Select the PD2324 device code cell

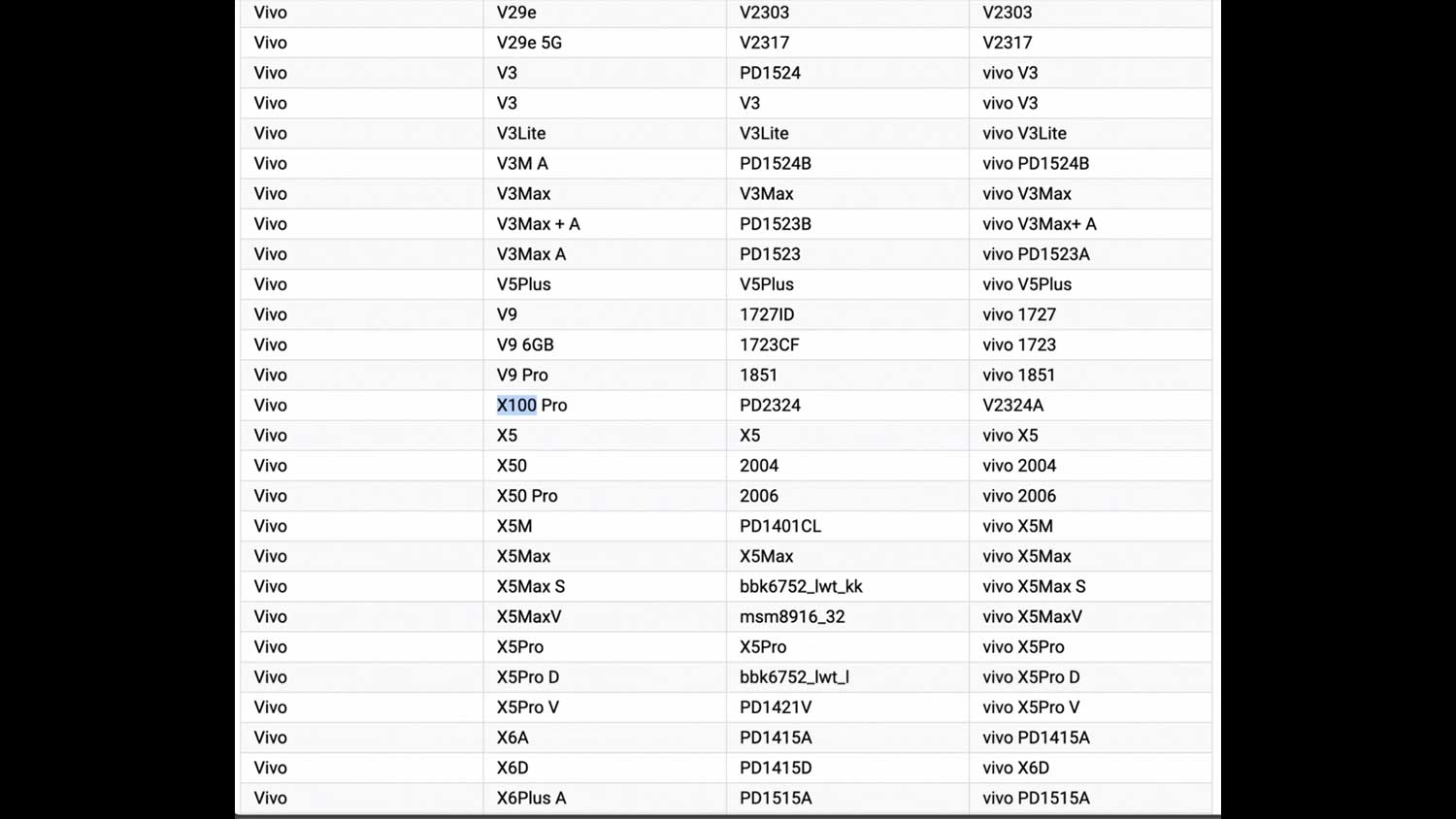(x=770, y=406)
